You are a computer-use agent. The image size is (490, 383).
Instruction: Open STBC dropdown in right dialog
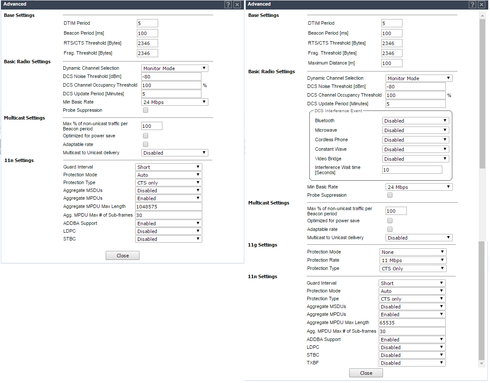tap(412, 355)
